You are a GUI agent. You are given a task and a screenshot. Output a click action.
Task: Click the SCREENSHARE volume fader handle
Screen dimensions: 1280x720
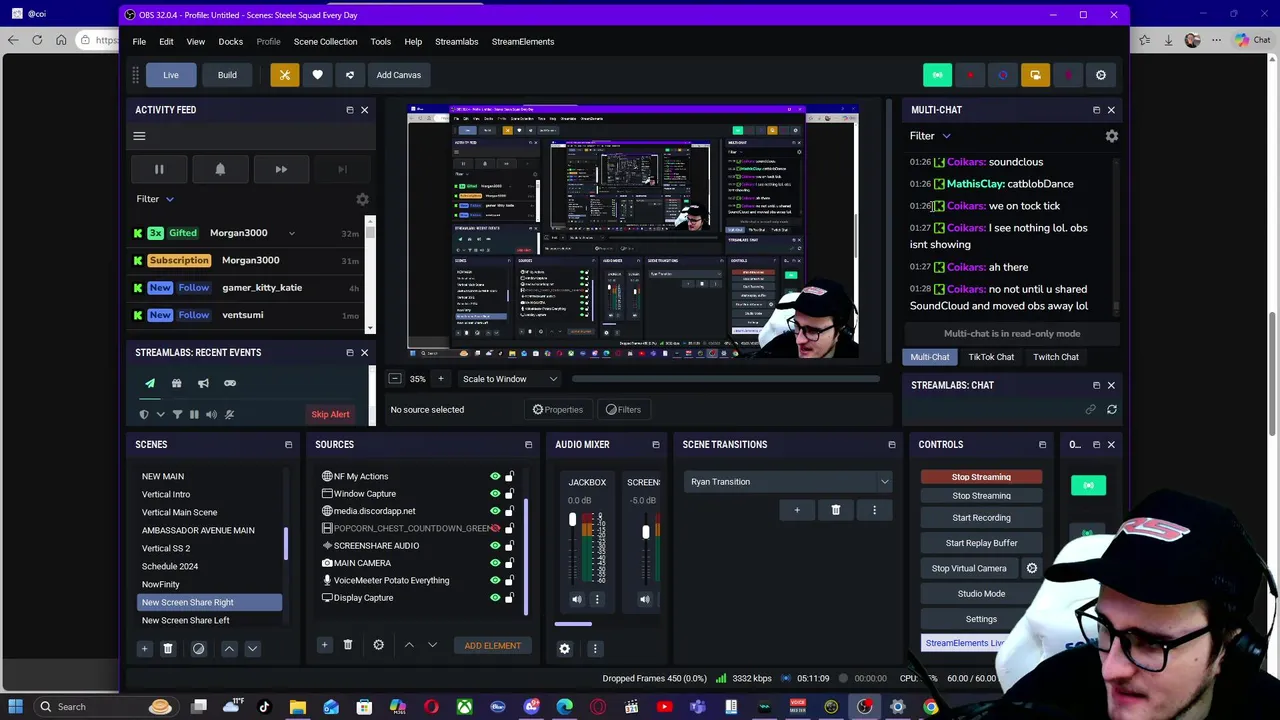(x=645, y=532)
